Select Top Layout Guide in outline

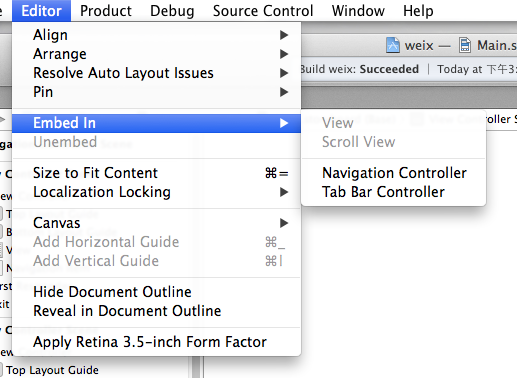(x=52, y=370)
